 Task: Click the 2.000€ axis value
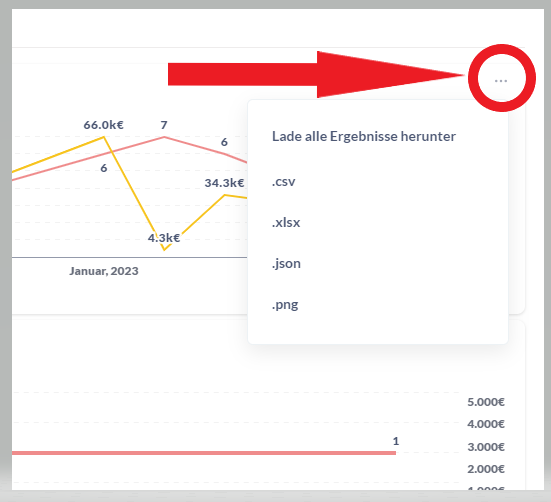(x=486, y=469)
